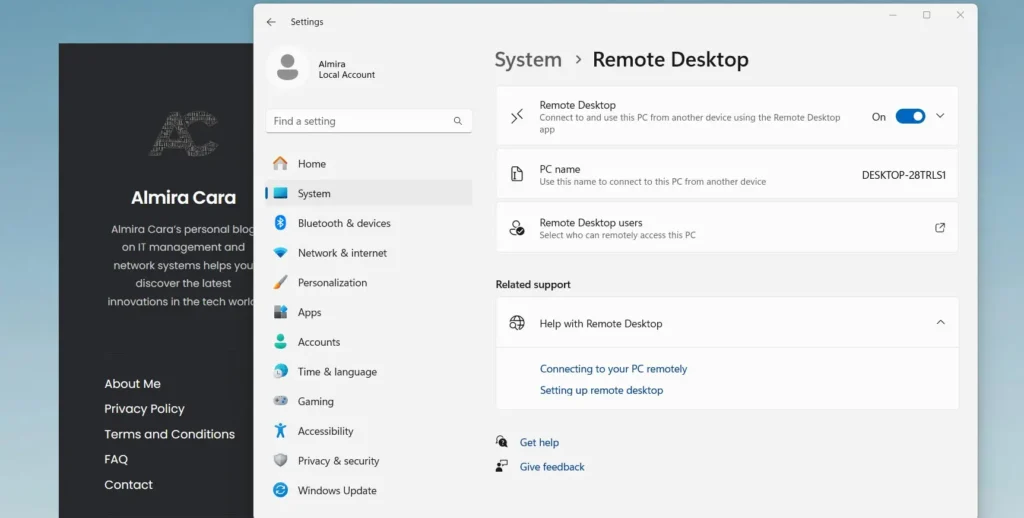Viewport: 1024px width, 518px height.
Task: Click the Accounts person icon
Action: coord(280,342)
